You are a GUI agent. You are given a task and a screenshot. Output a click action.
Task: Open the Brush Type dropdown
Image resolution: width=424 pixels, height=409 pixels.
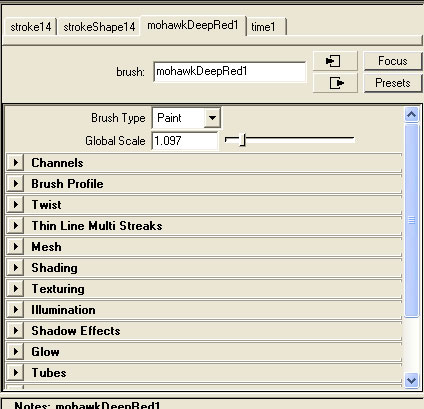coord(186,118)
